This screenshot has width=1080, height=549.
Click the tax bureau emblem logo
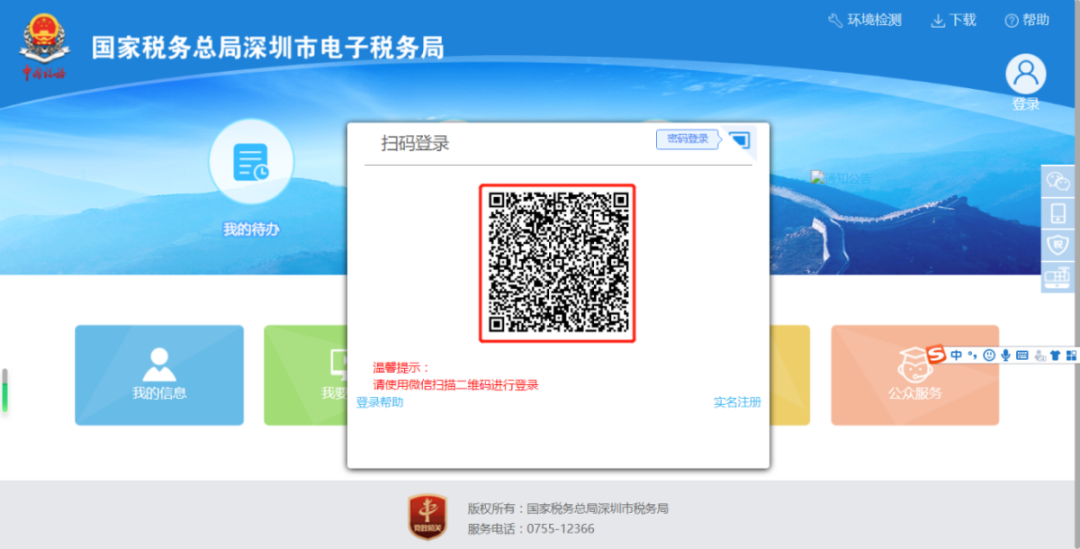coord(44,47)
